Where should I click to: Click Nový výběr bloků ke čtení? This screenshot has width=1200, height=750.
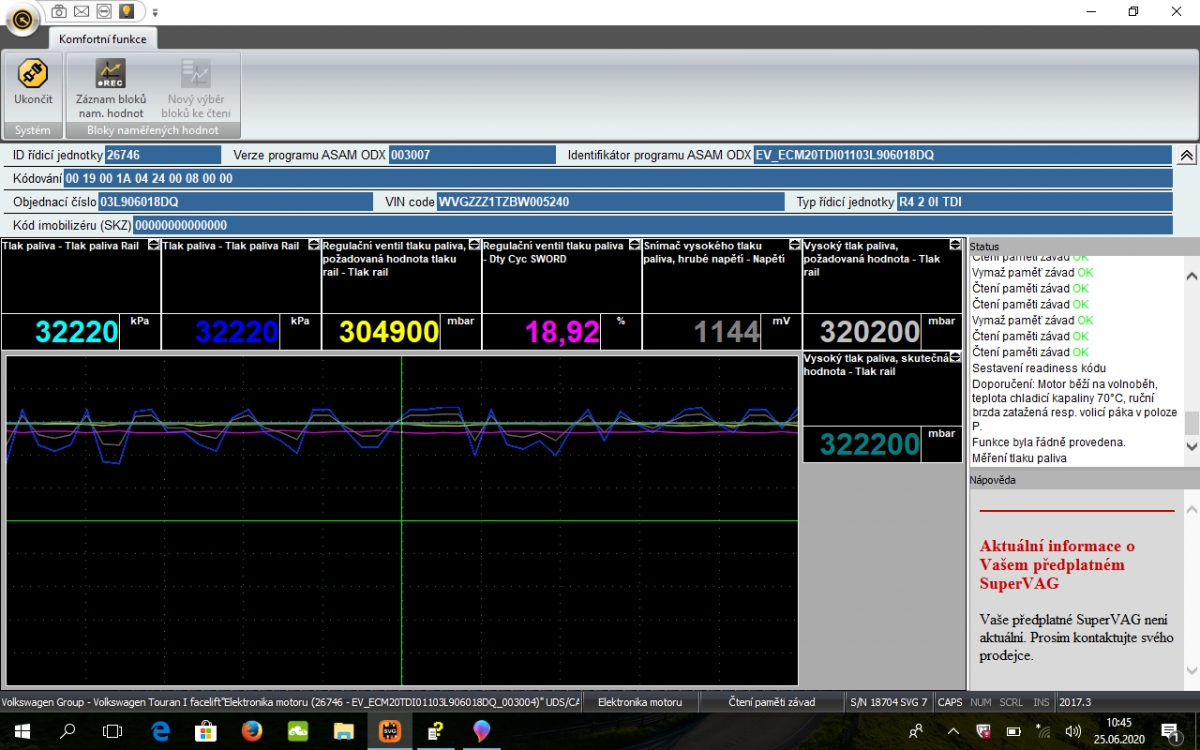point(196,88)
